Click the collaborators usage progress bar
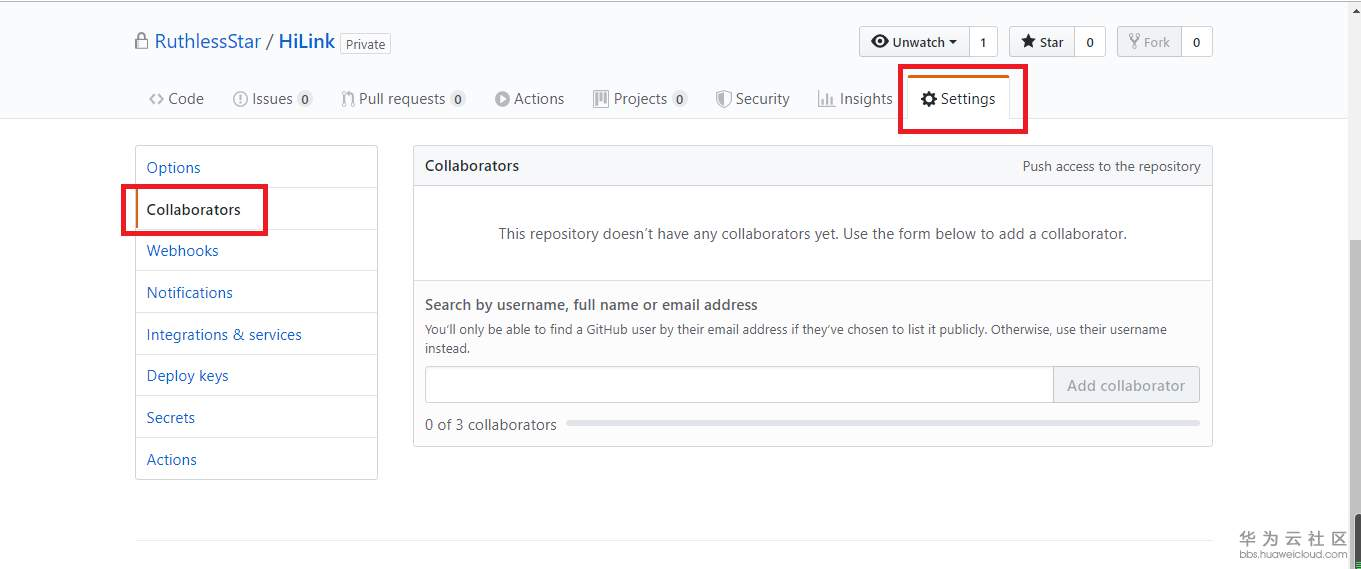This screenshot has width=1361, height=569. [882, 424]
